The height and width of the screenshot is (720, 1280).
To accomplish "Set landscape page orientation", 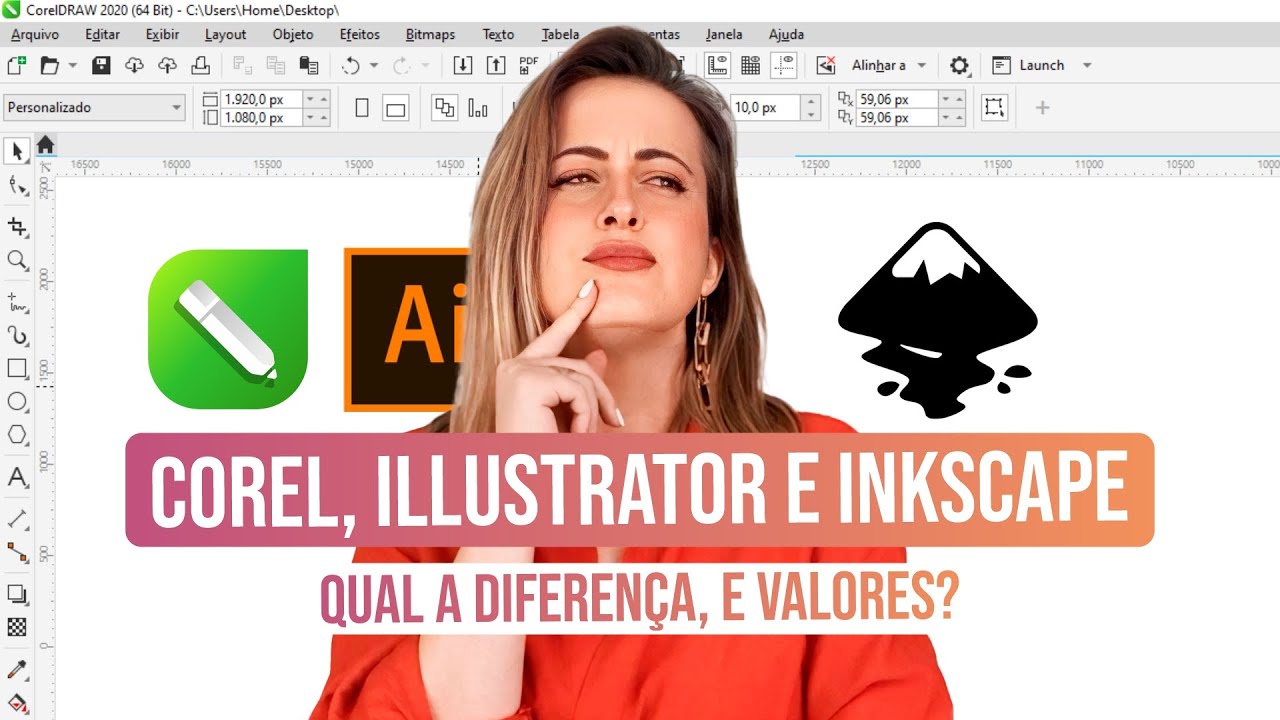I will point(395,108).
